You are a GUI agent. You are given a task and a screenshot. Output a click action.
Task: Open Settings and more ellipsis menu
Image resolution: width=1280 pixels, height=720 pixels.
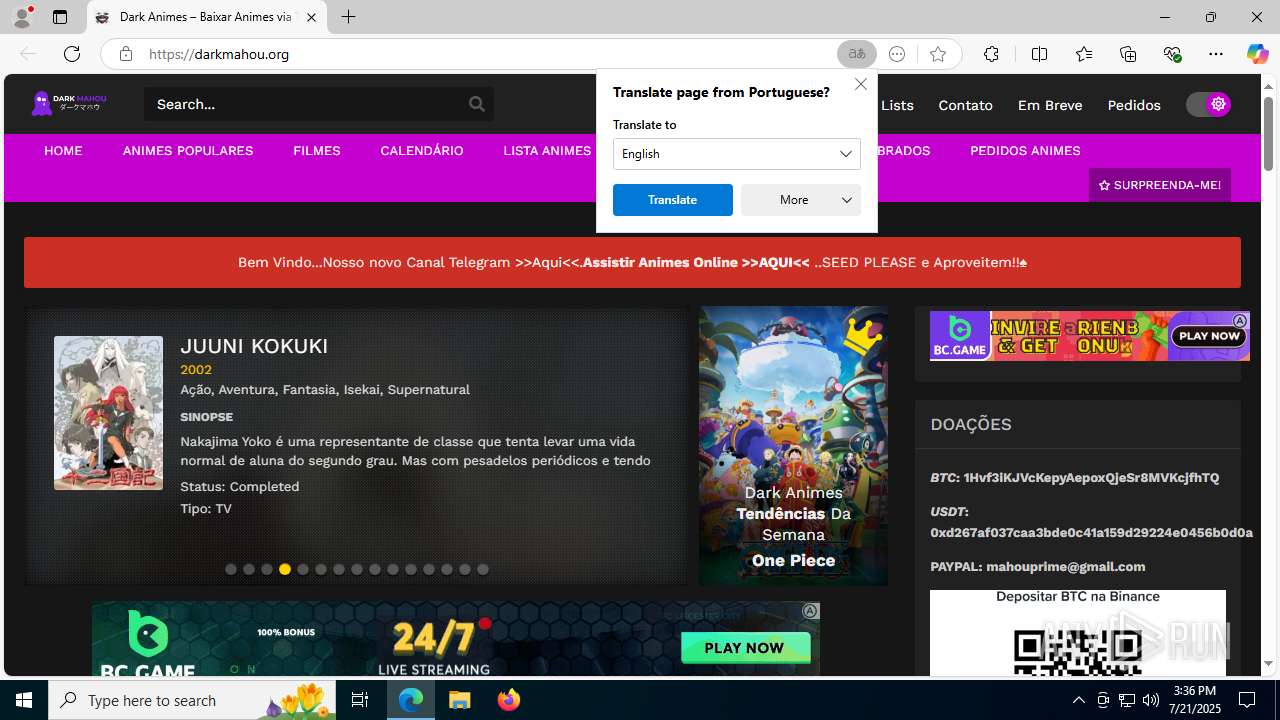[1216, 54]
